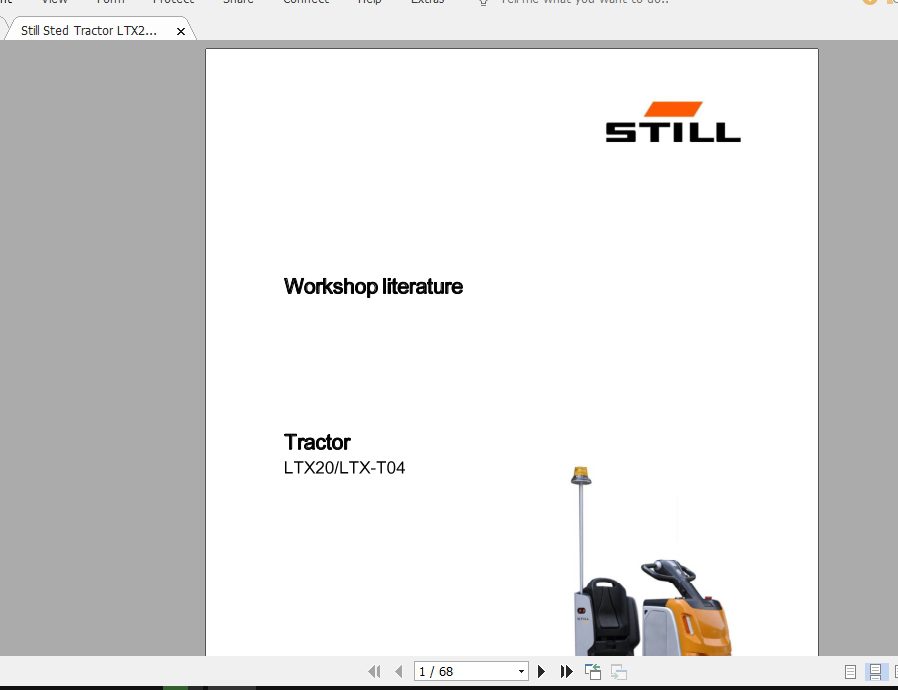
Task: Click the STILL logo on the page
Action: click(673, 122)
